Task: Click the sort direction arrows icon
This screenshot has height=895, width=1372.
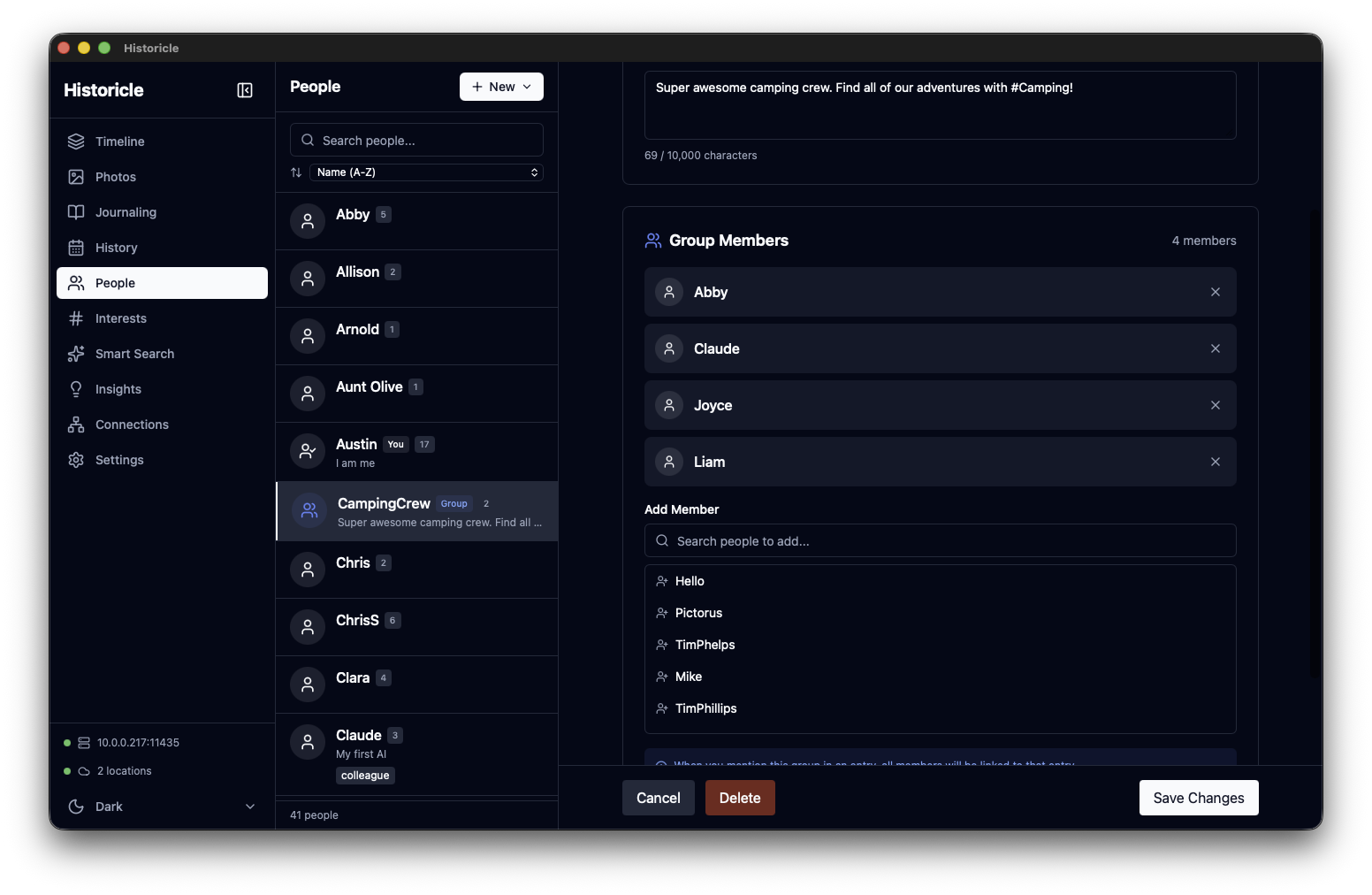Action: pos(296,172)
